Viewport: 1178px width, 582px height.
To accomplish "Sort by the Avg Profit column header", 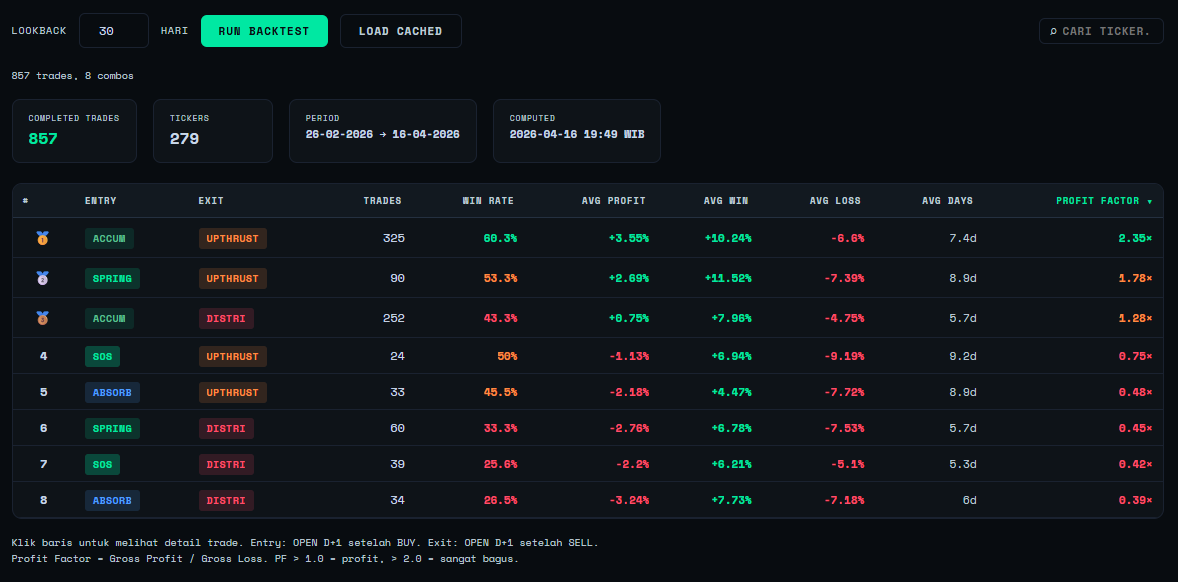I will click(614, 201).
